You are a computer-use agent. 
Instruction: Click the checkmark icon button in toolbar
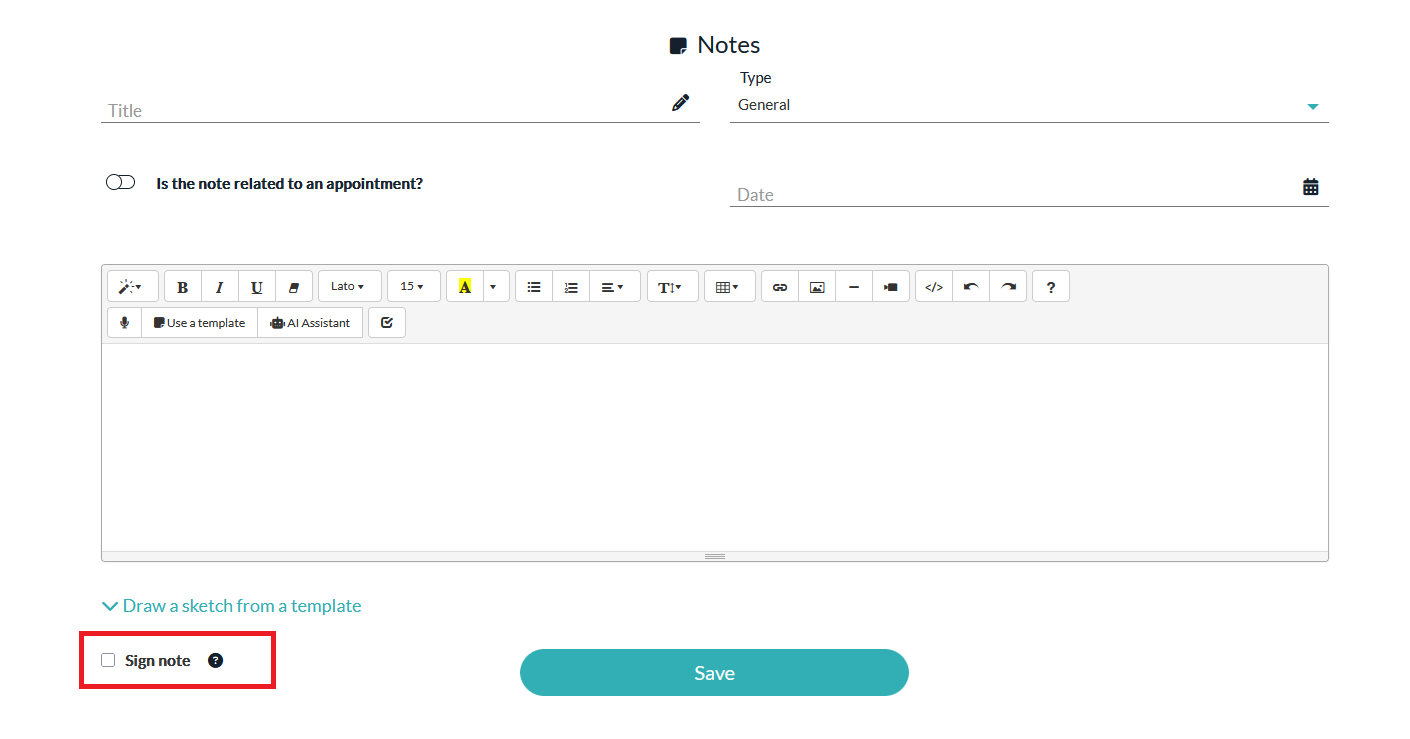387,323
